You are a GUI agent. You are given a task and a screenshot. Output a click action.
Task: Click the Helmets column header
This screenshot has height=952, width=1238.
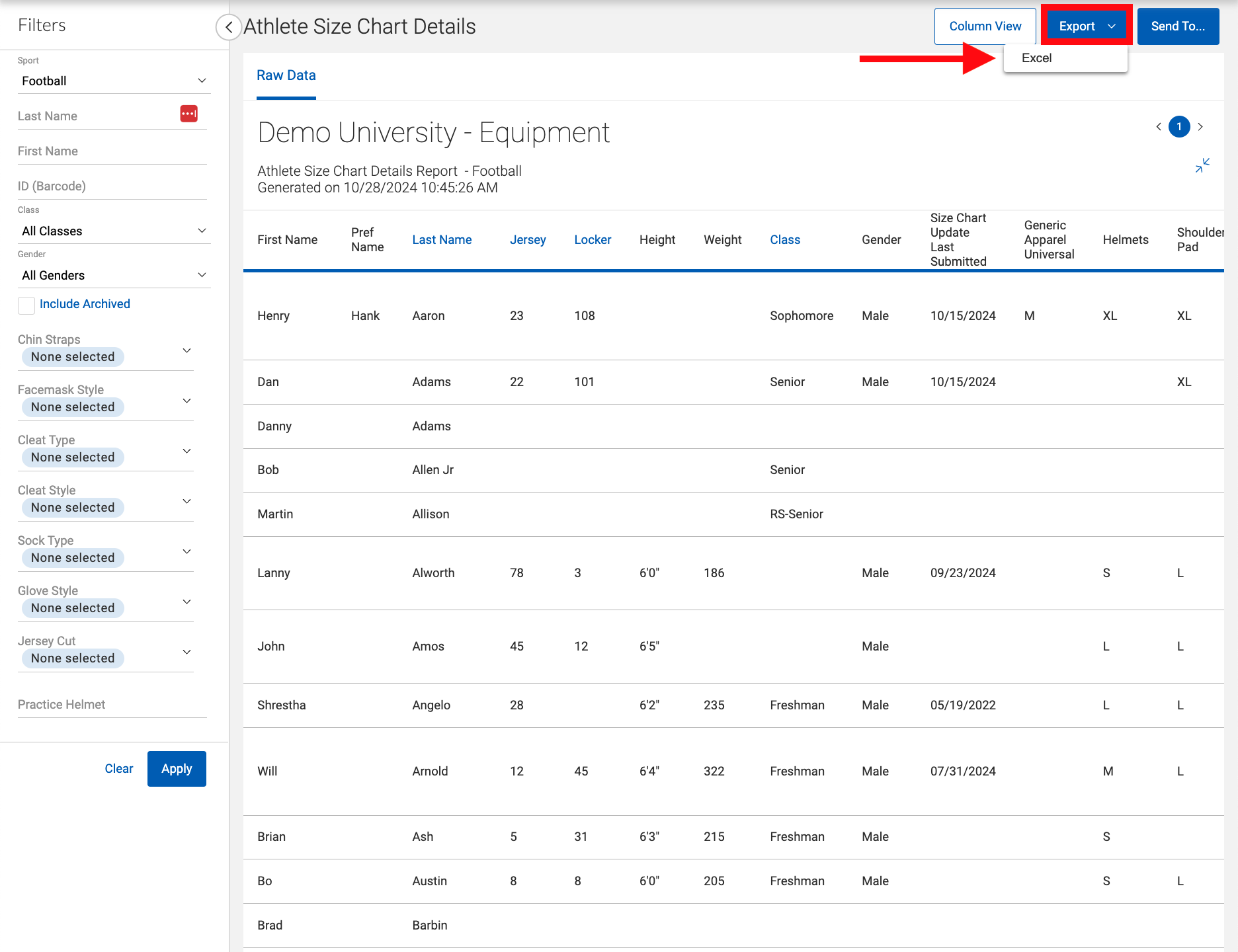coord(1126,240)
